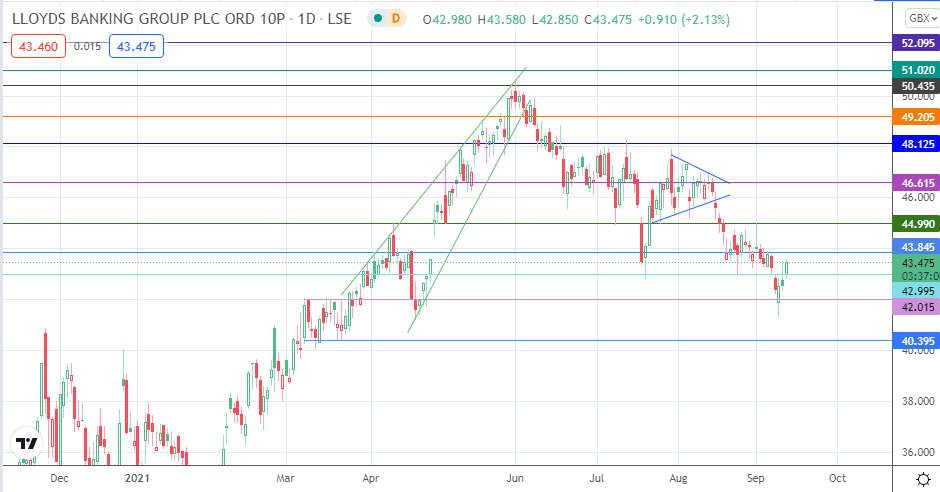Click the close value C43.475
This screenshot has width=940, height=492.
607,20
